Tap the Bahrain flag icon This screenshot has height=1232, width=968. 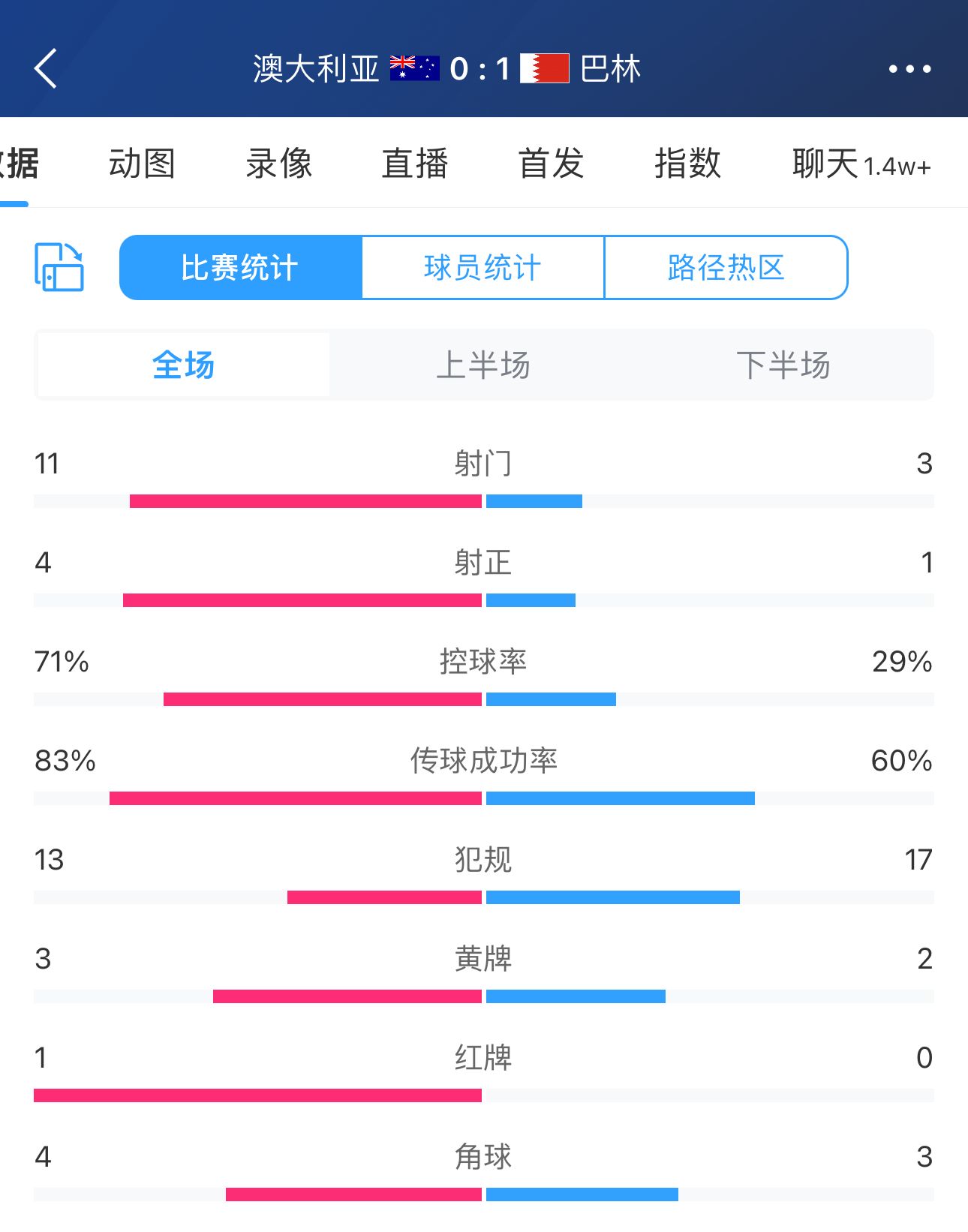click(544, 69)
